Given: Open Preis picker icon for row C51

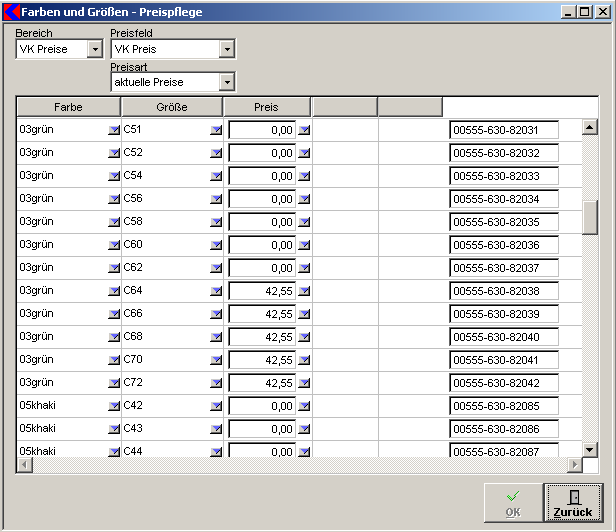Looking at the screenshot, I should click(x=304, y=130).
